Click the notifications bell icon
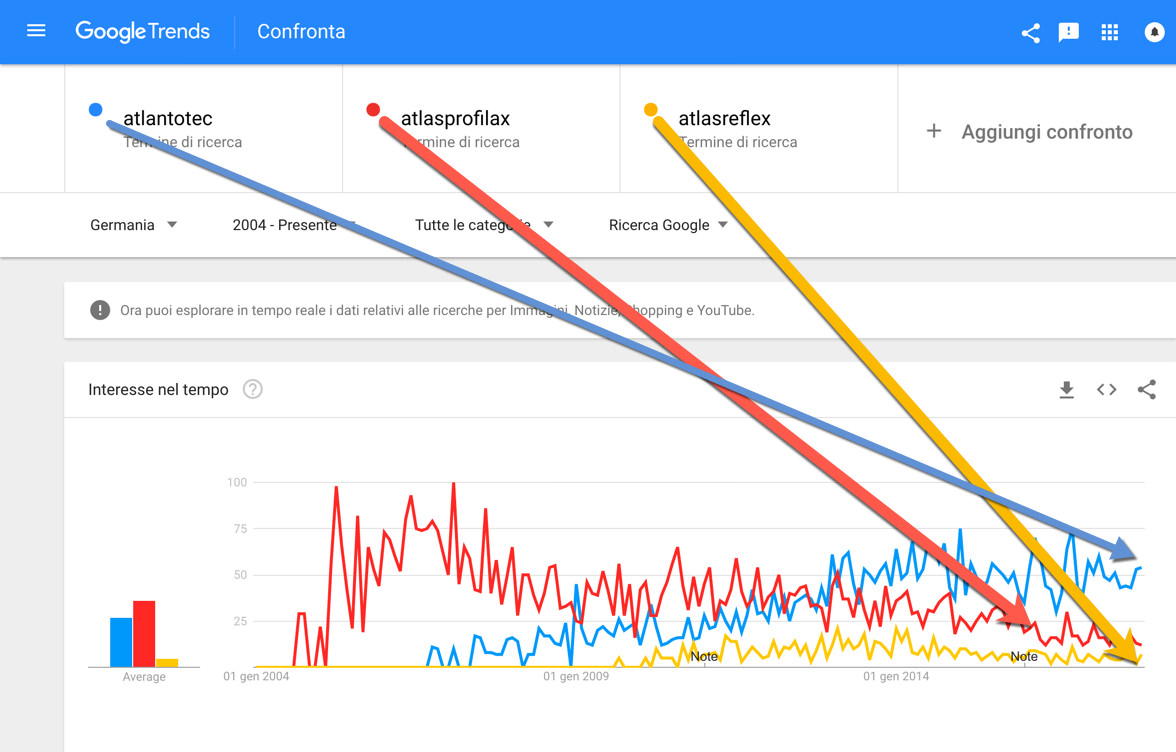This screenshot has height=752, width=1176. coord(1154,32)
